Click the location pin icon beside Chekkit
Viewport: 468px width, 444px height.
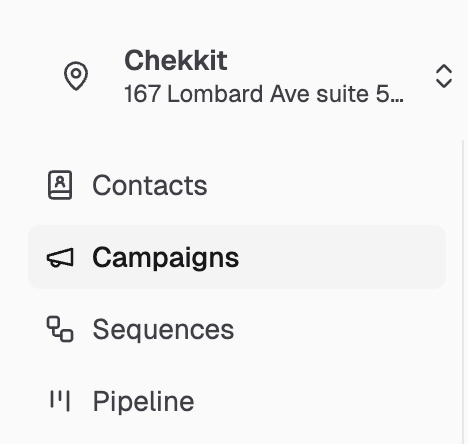[76, 76]
